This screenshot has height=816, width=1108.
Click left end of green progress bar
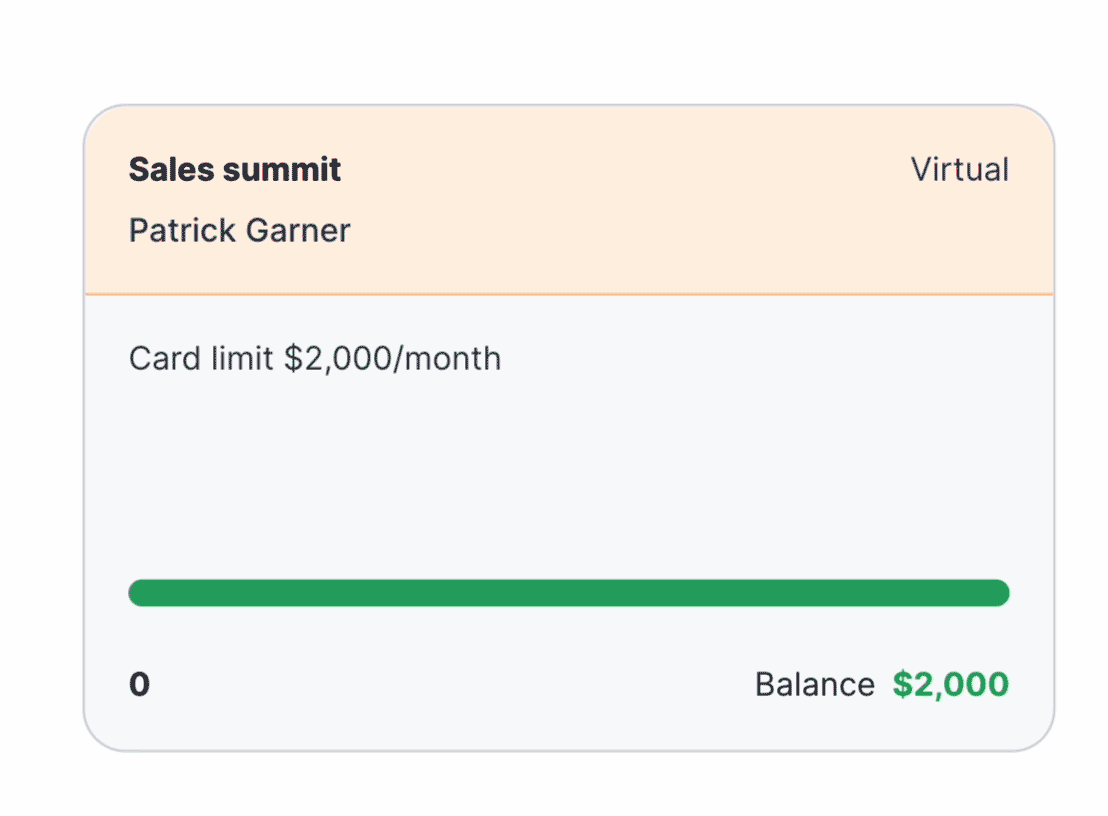140,593
